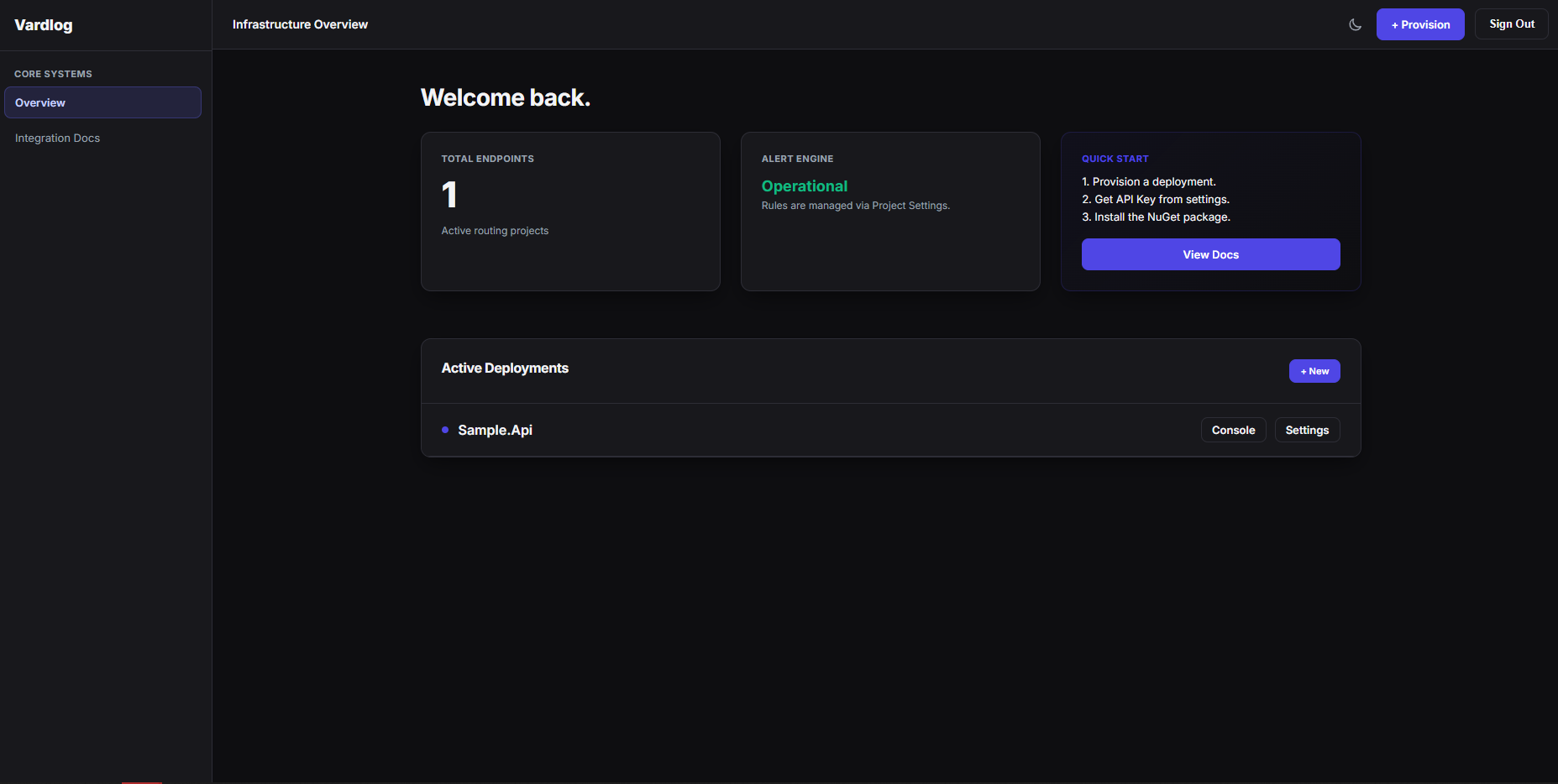Screen dimensions: 1558x784
Task: Toggle dark mode using the moon icon
Action: pyautogui.click(x=1355, y=24)
